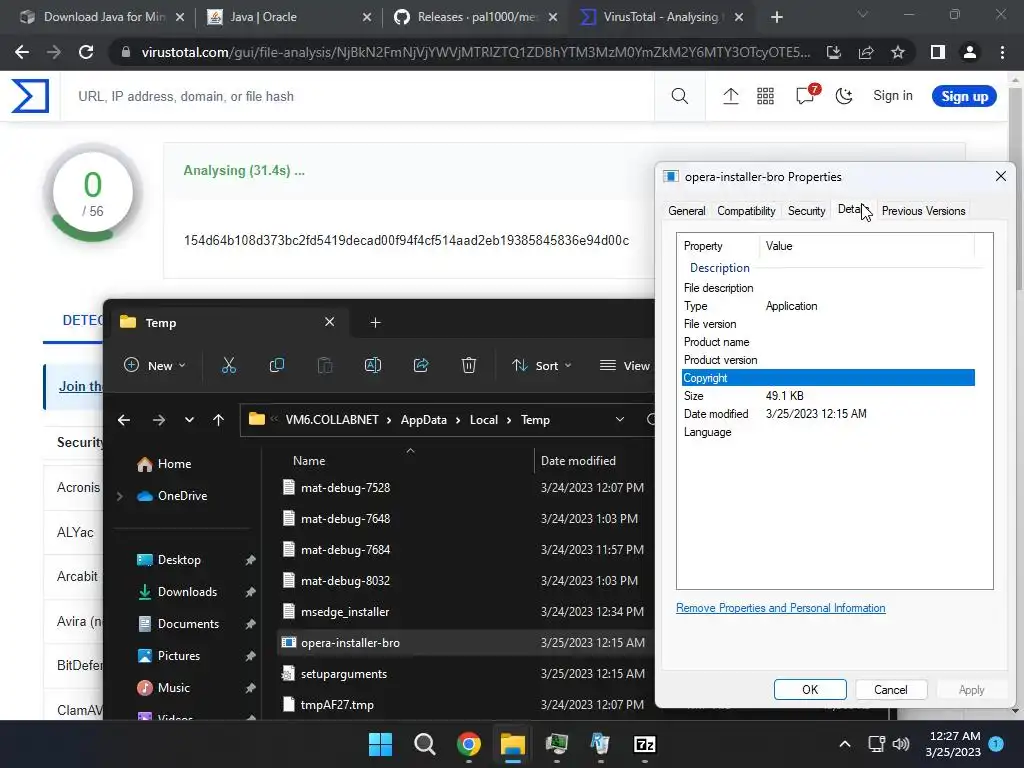Open the New dropdown in Explorer
The width and height of the screenshot is (1024, 768).
pyautogui.click(x=155, y=366)
